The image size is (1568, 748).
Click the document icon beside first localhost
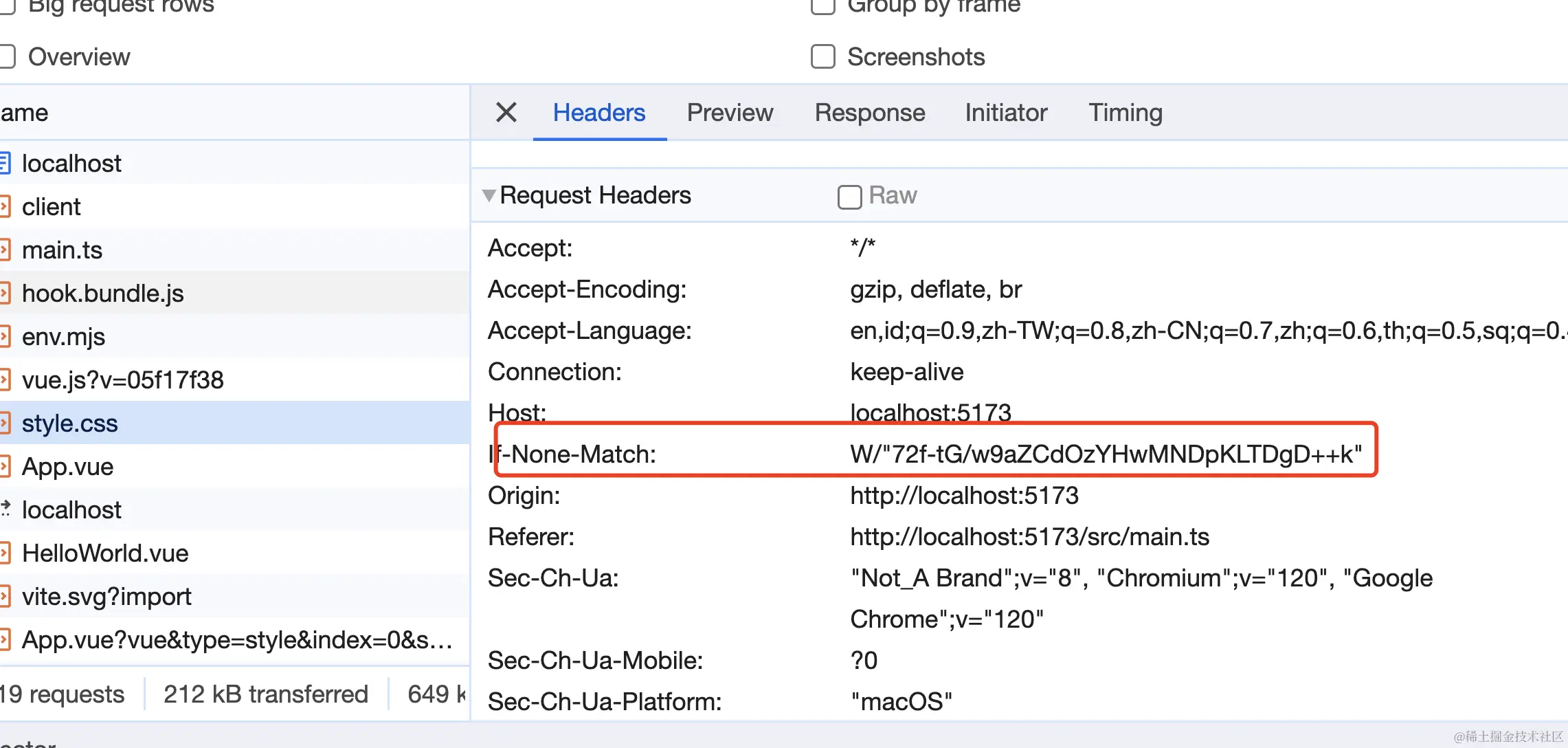pyautogui.click(x=4, y=164)
